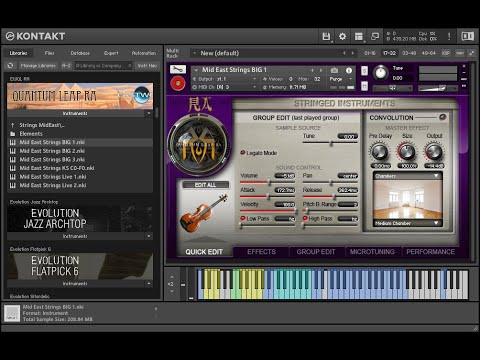
Task: Open Kontakt options gear icon
Action: (342, 36)
